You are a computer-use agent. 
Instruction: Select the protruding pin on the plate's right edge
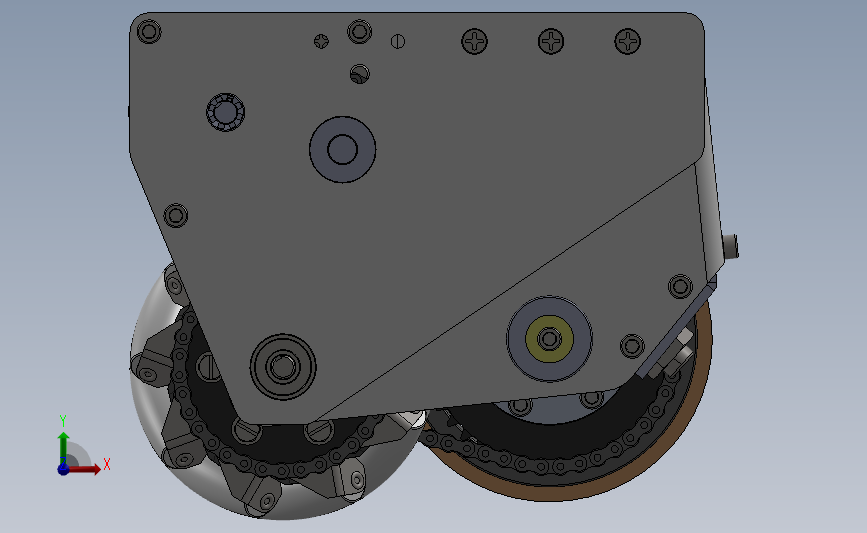point(732,246)
